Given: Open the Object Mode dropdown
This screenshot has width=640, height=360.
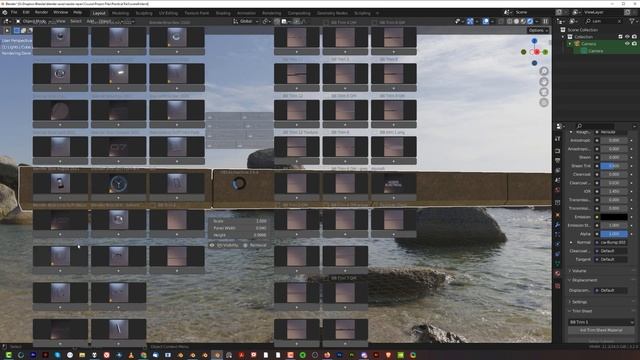Looking at the screenshot, I should [x=34, y=21].
